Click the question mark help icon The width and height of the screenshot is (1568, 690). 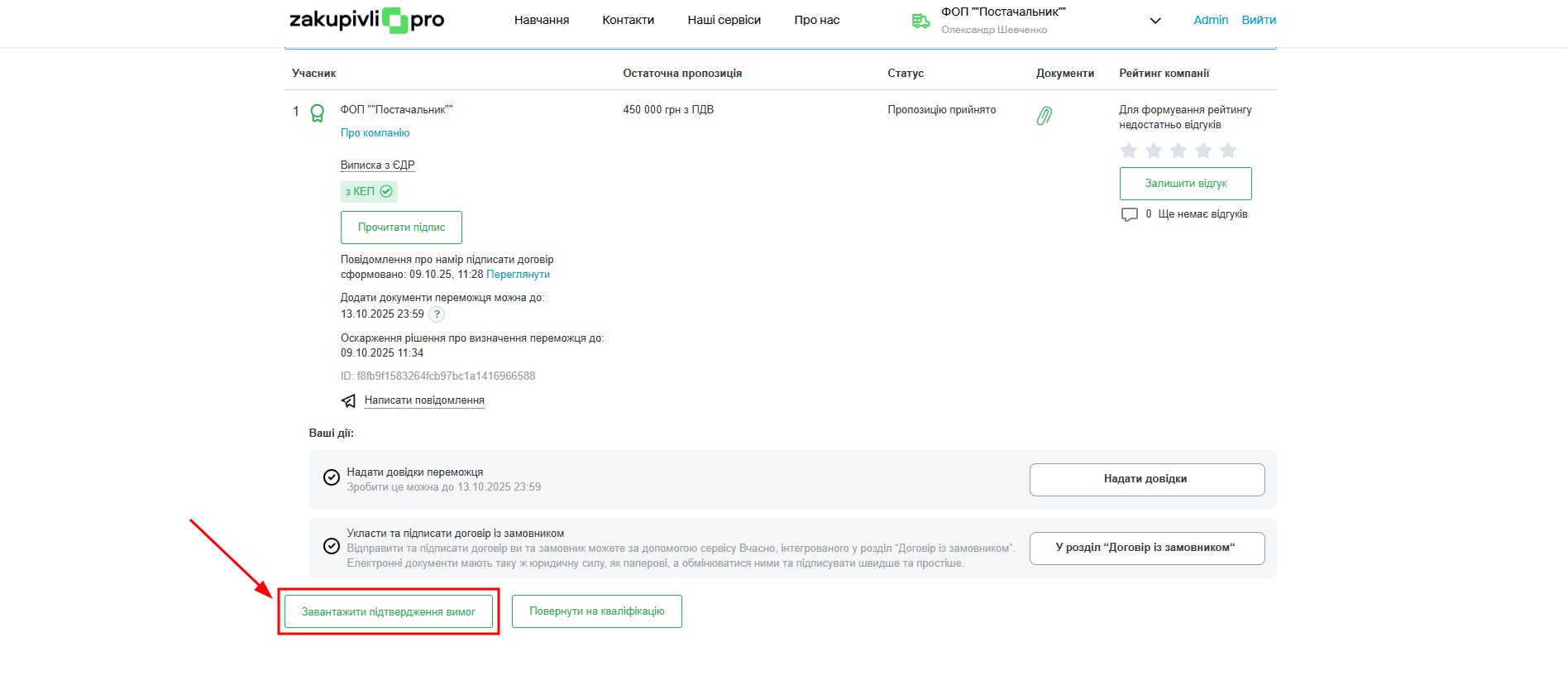click(437, 314)
